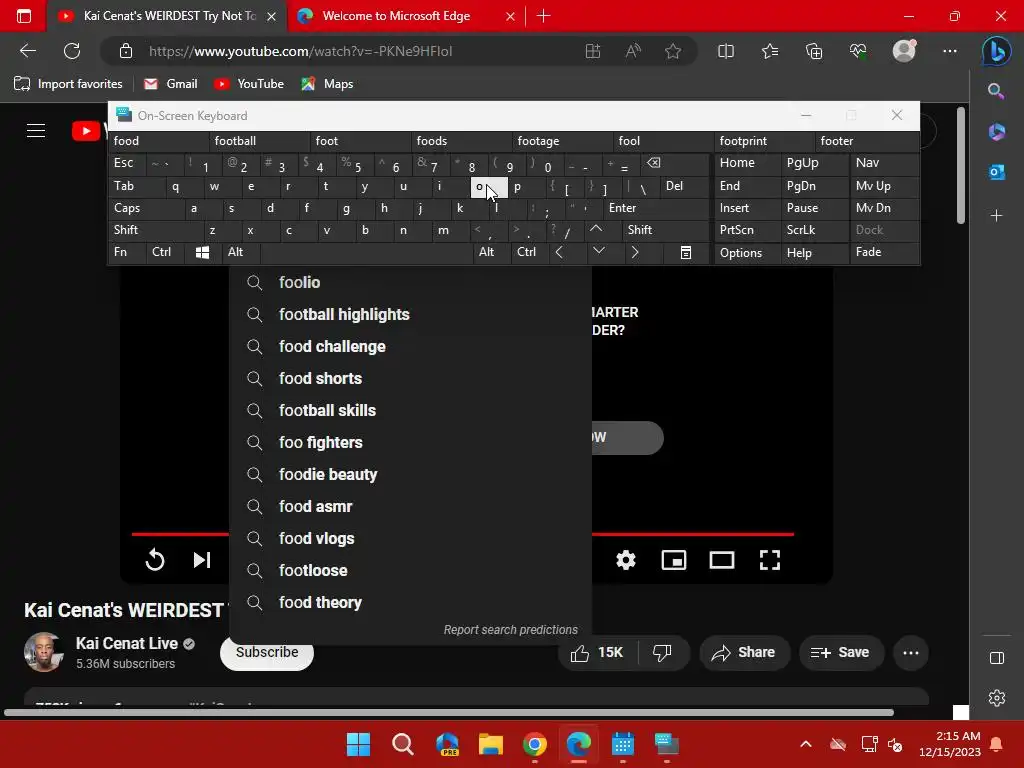Viewport: 1024px width, 768px height.
Task: Click Report search predictions link
Action: pyautogui.click(x=511, y=630)
